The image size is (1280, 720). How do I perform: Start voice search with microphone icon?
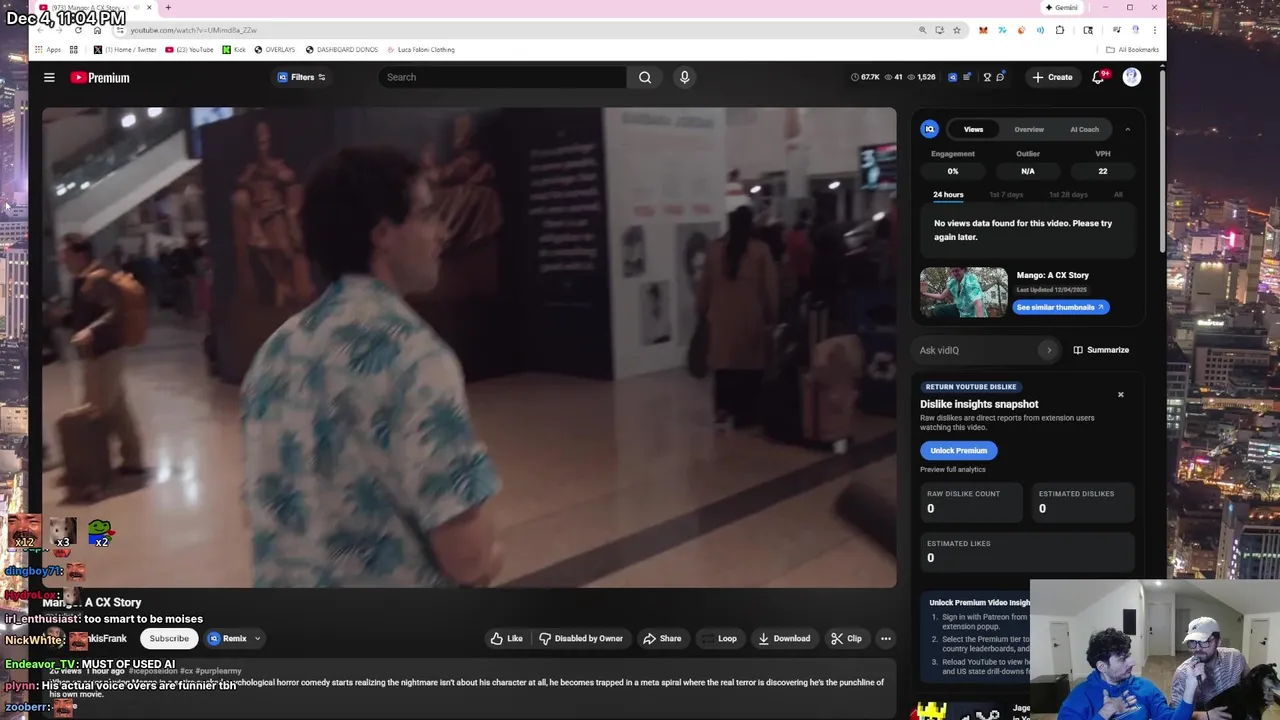pos(684,77)
